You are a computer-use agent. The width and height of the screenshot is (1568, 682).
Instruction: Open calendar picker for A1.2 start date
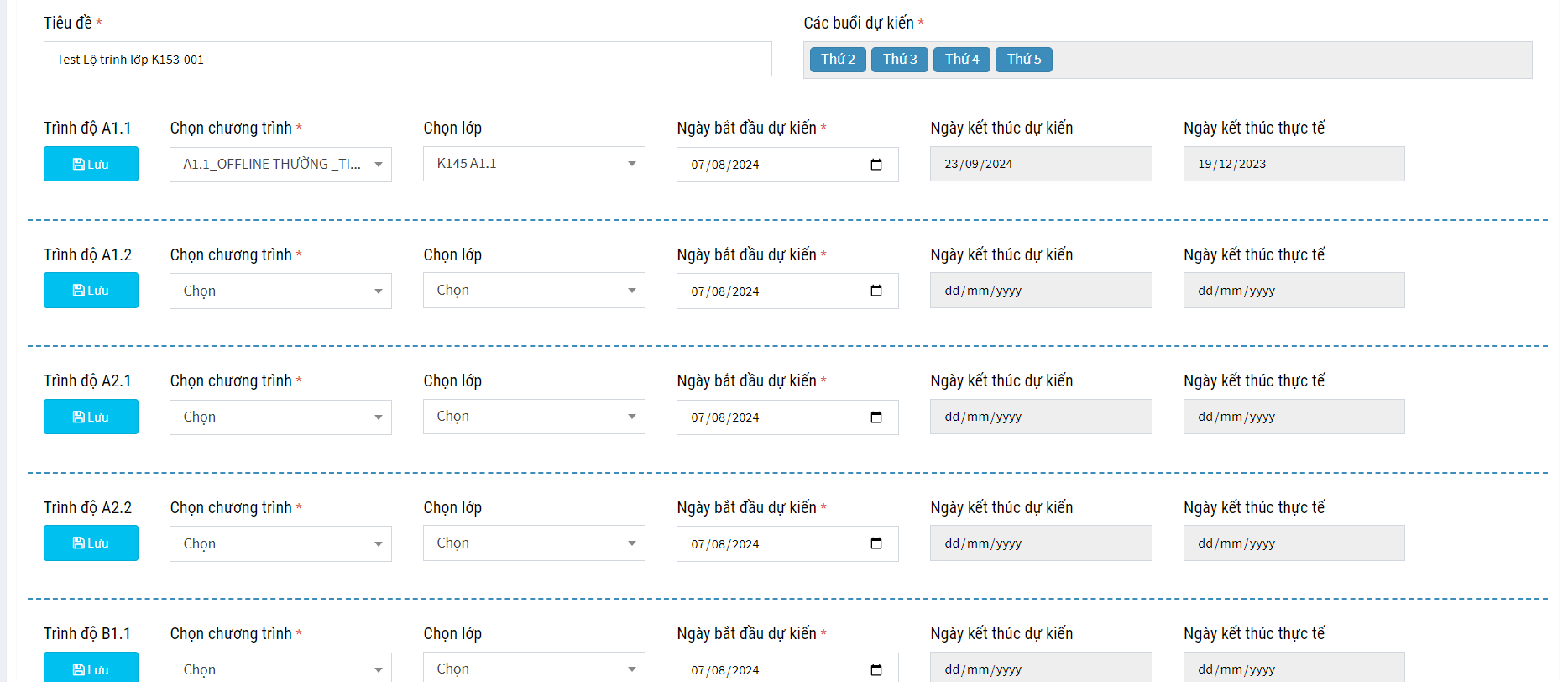coord(876,291)
